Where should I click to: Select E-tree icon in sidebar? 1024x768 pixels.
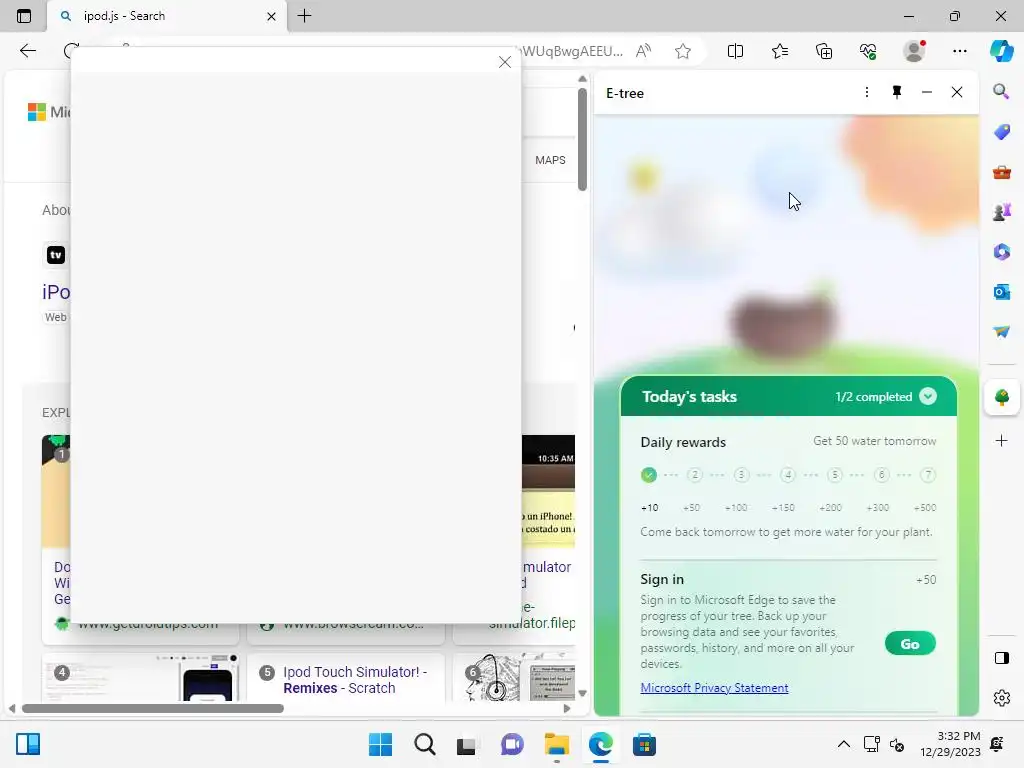pos(1002,397)
